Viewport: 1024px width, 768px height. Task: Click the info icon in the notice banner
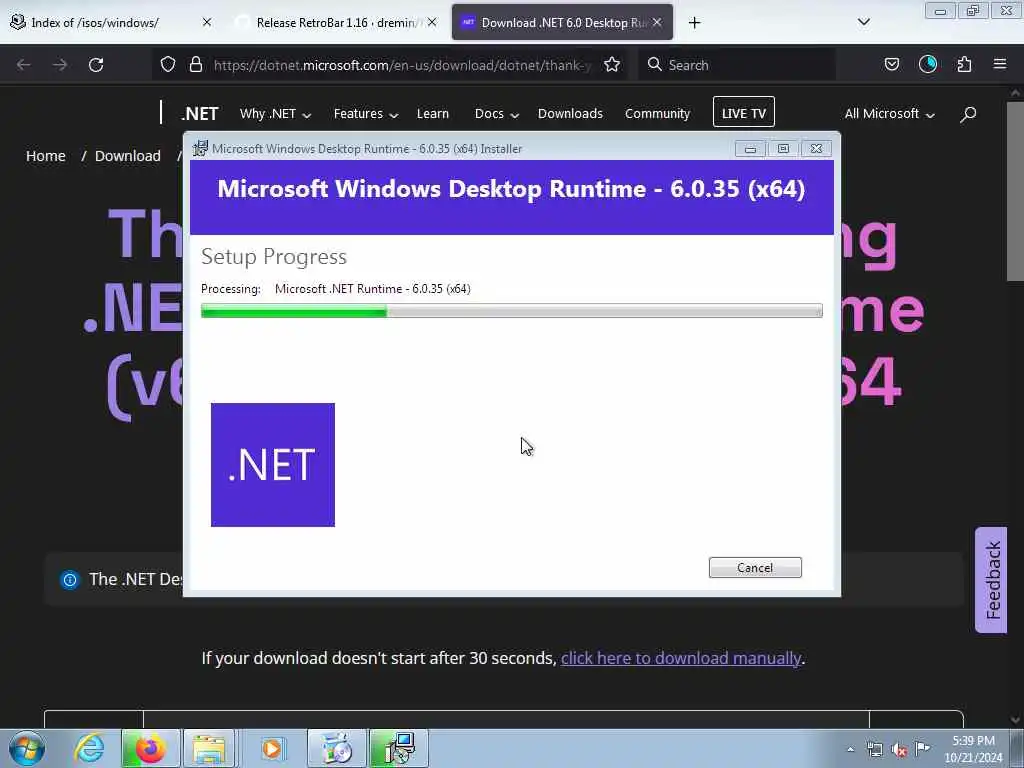click(69, 579)
